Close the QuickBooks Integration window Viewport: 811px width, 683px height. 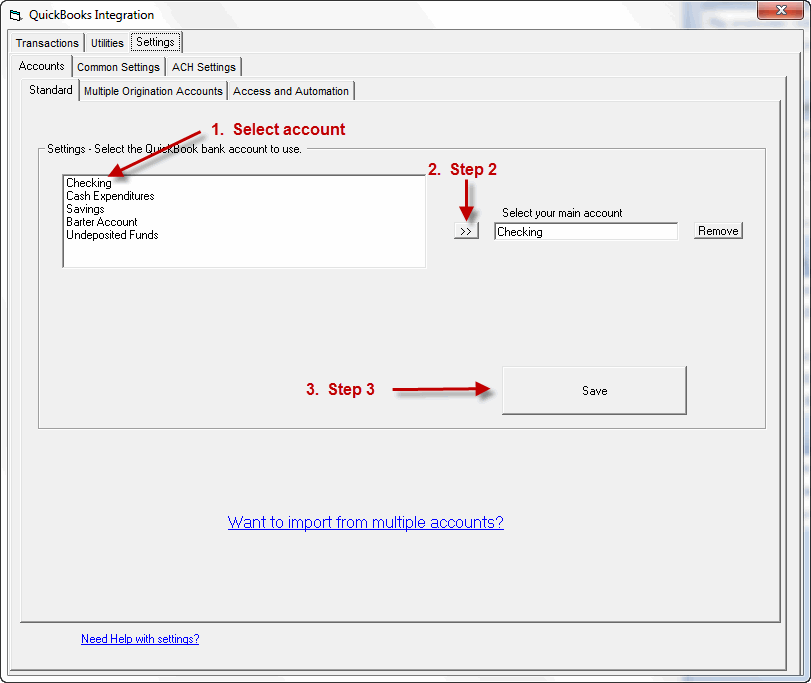[781, 10]
